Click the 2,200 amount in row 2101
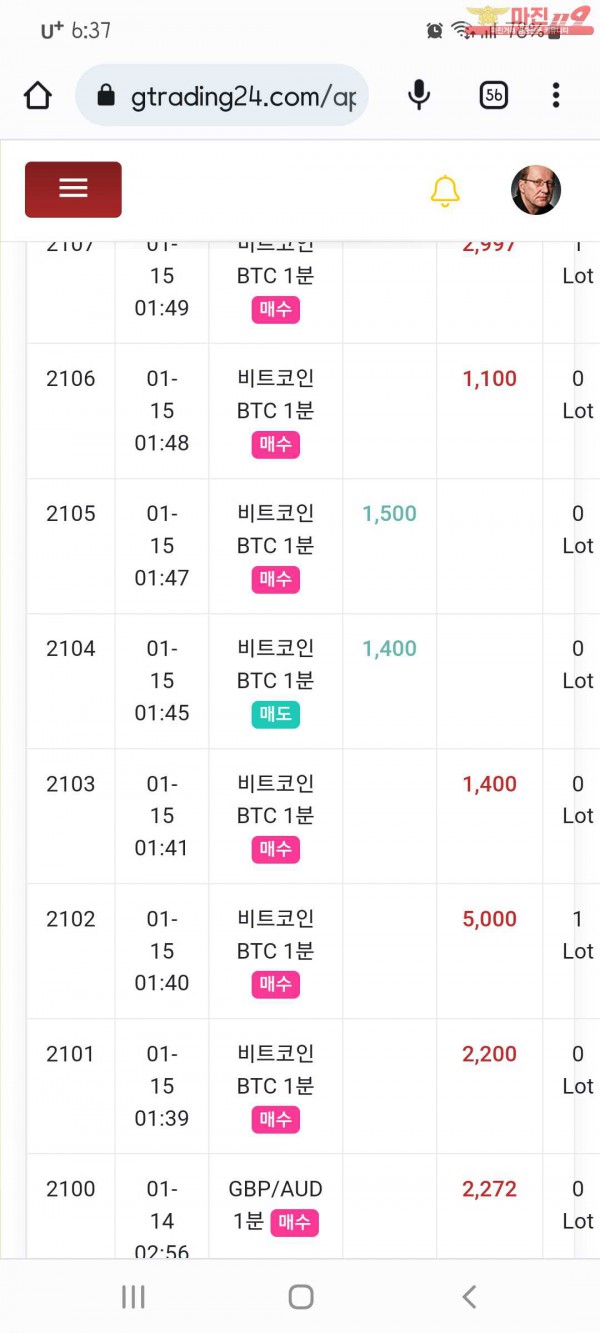This screenshot has width=600, height=1333. pos(490,1054)
